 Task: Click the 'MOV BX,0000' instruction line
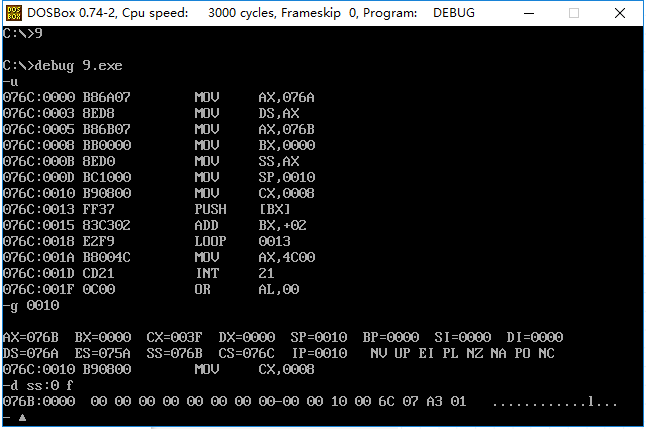(x=159, y=145)
